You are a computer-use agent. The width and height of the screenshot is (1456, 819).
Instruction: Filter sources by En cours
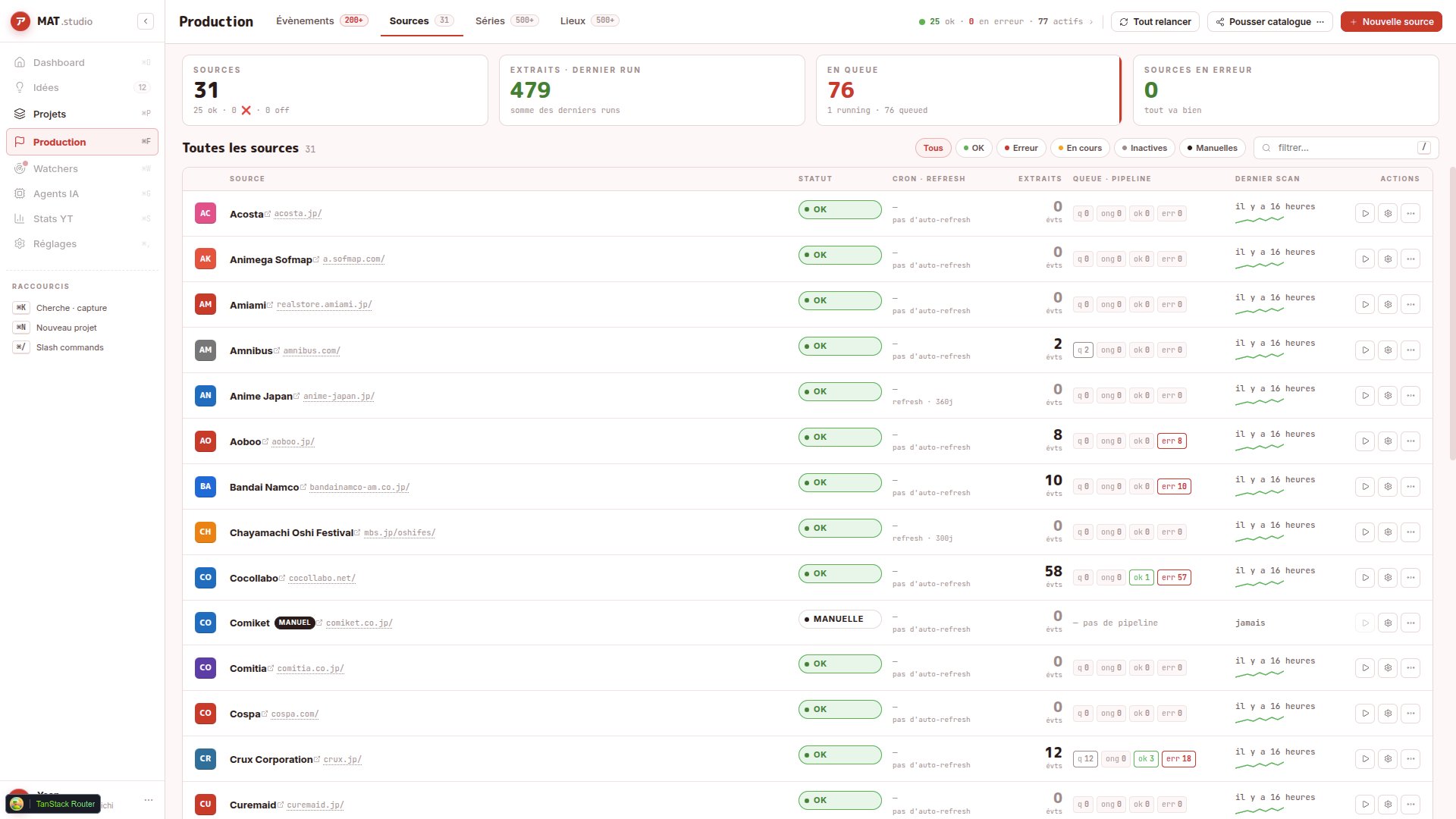tap(1080, 148)
